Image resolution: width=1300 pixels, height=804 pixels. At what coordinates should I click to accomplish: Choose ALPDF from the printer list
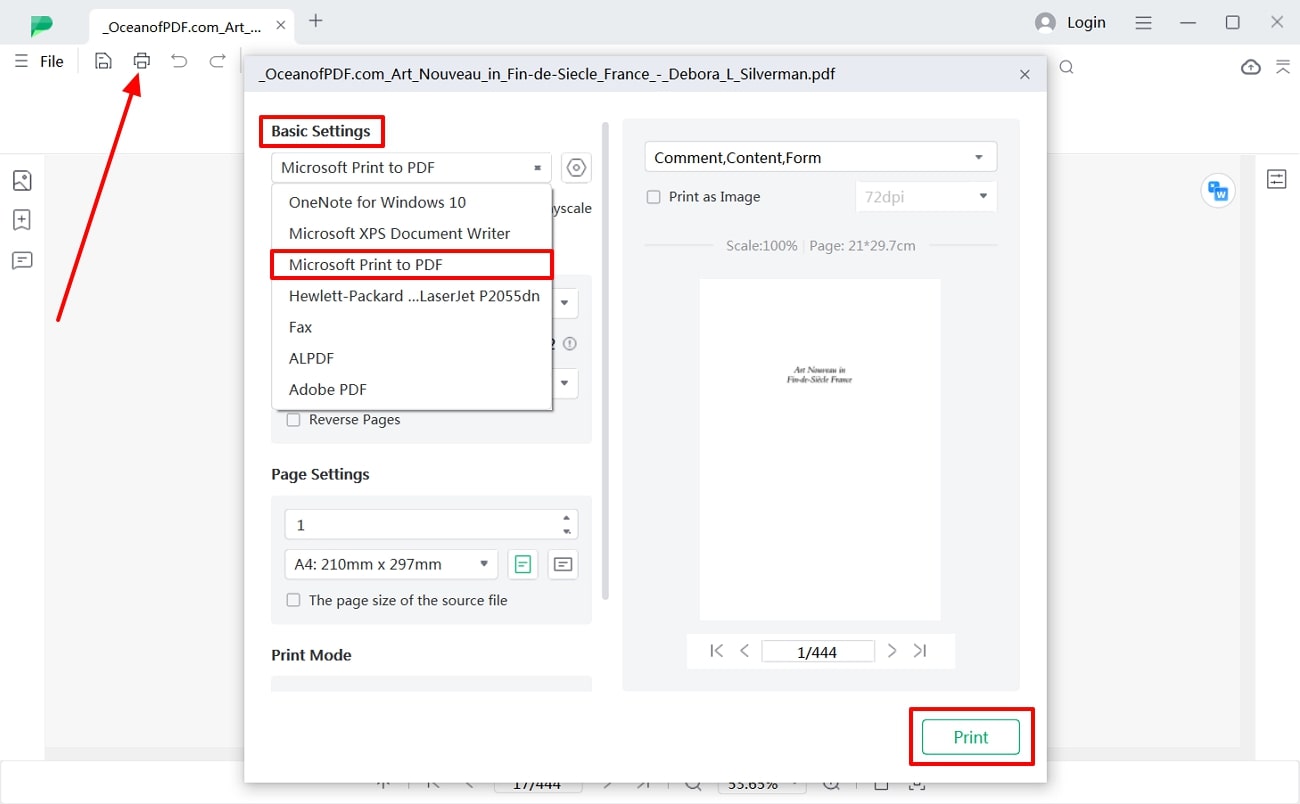pos(411,358)
